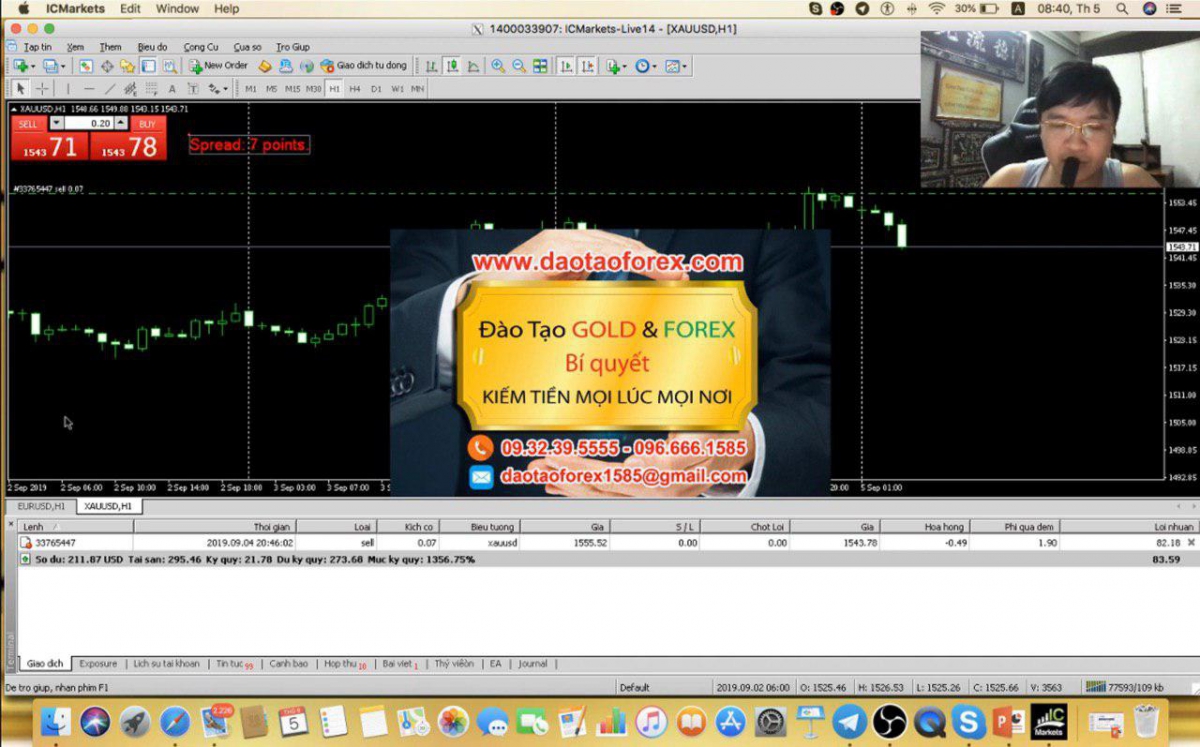The width and height of the screenshot is (1200, 747).
Task: Select the horizontal line drawing tool
Action: [x=88, y=89]
